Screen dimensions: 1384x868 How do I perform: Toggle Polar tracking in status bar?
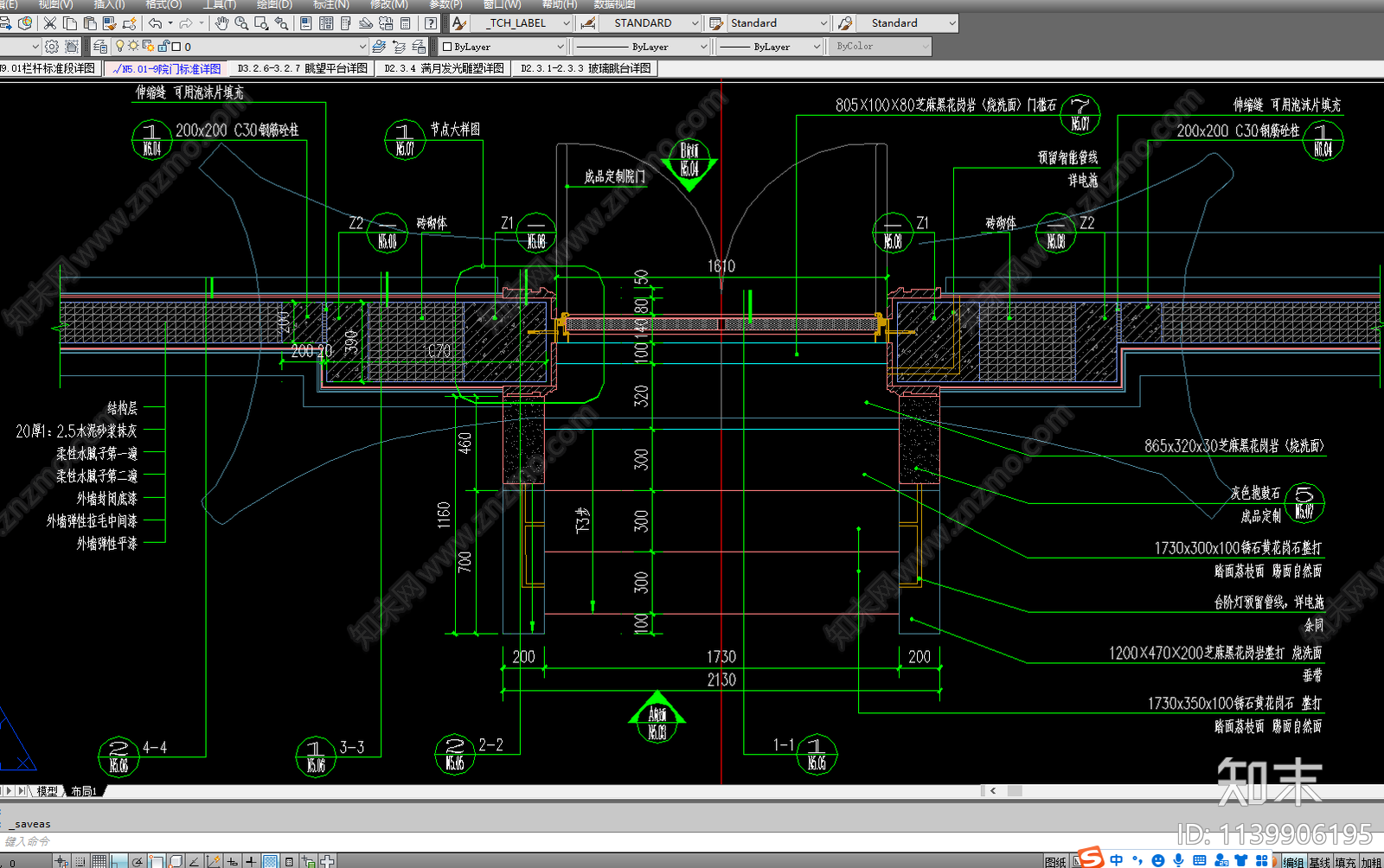point(138,861)
